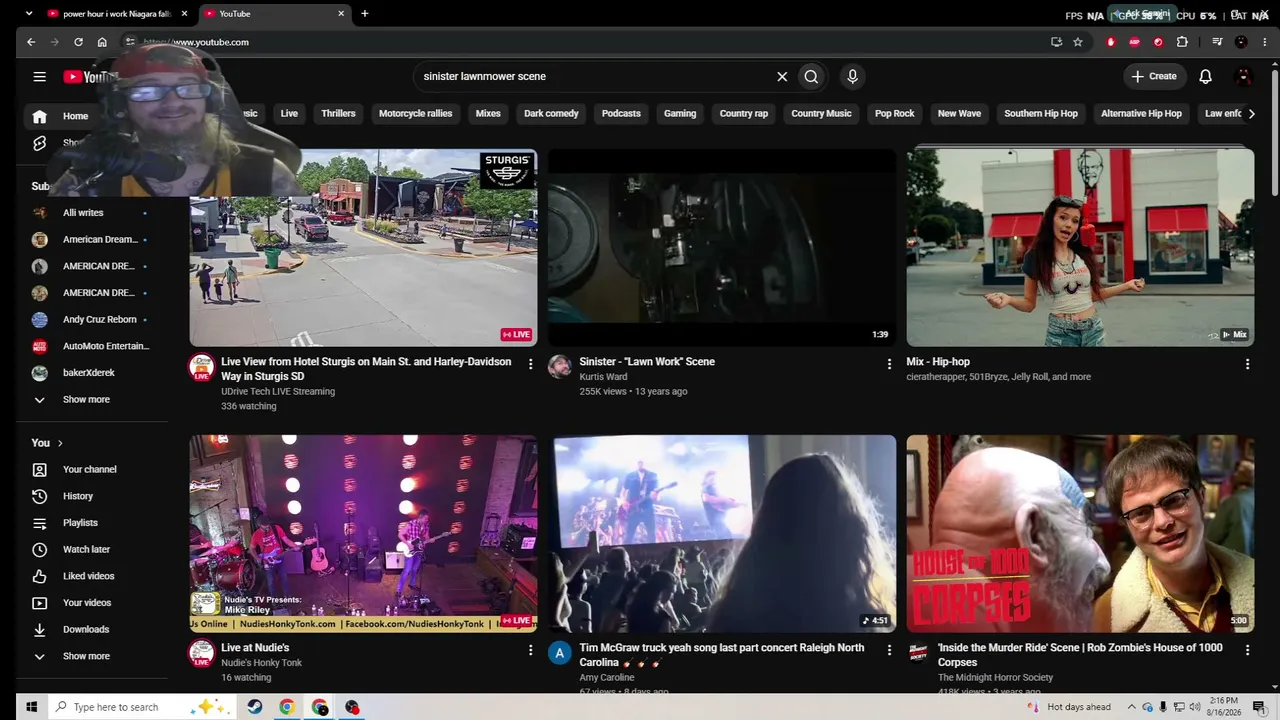Viewport: 1280px width, 720px height.
Task: Click the install app icon in address bar
Action: 1056,42
